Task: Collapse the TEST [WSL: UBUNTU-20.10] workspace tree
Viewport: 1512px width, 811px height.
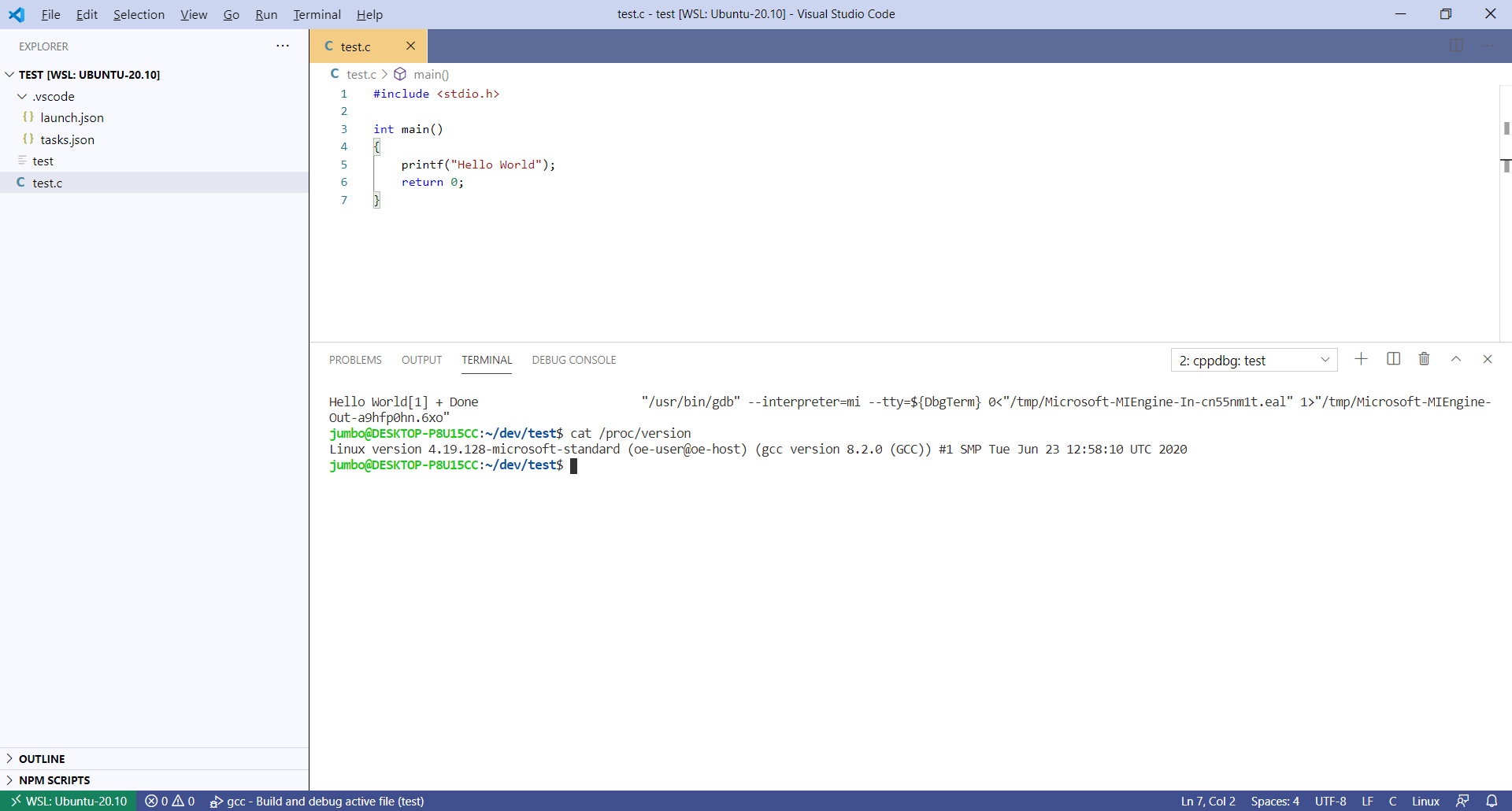Action: click(9, 74)
